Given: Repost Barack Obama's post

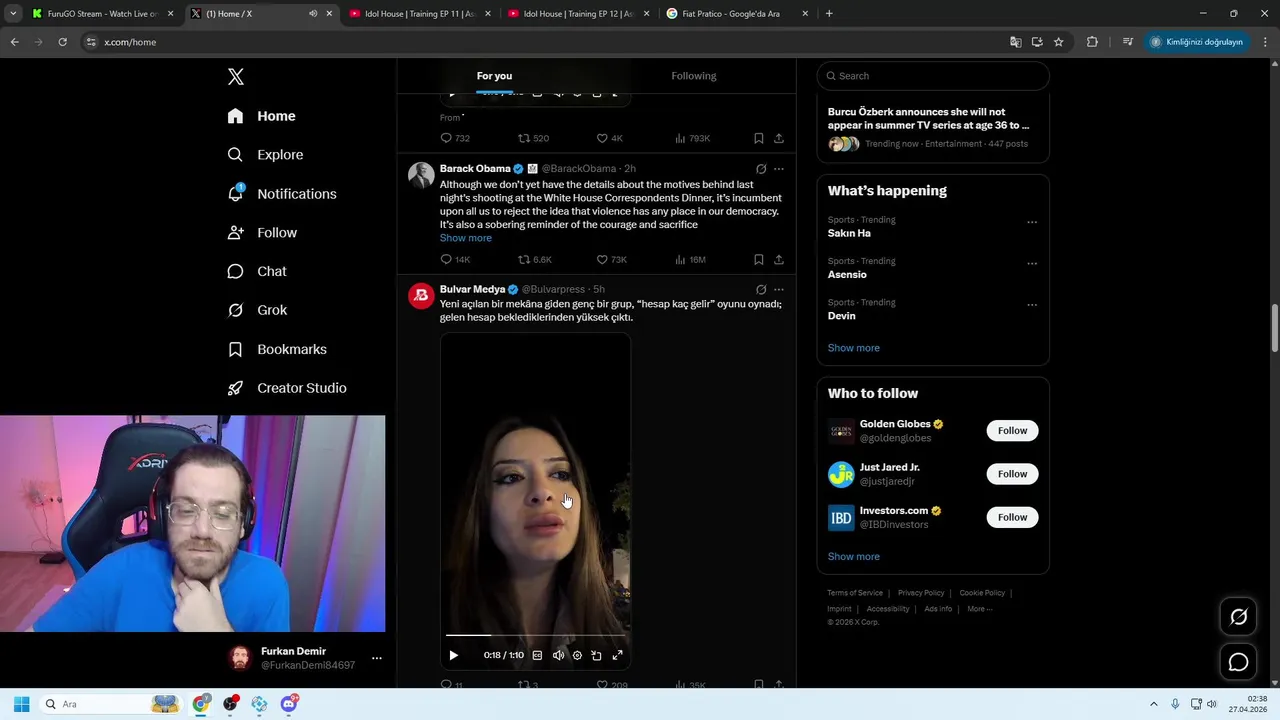Looking at the screenshot, I should (535, 259).
